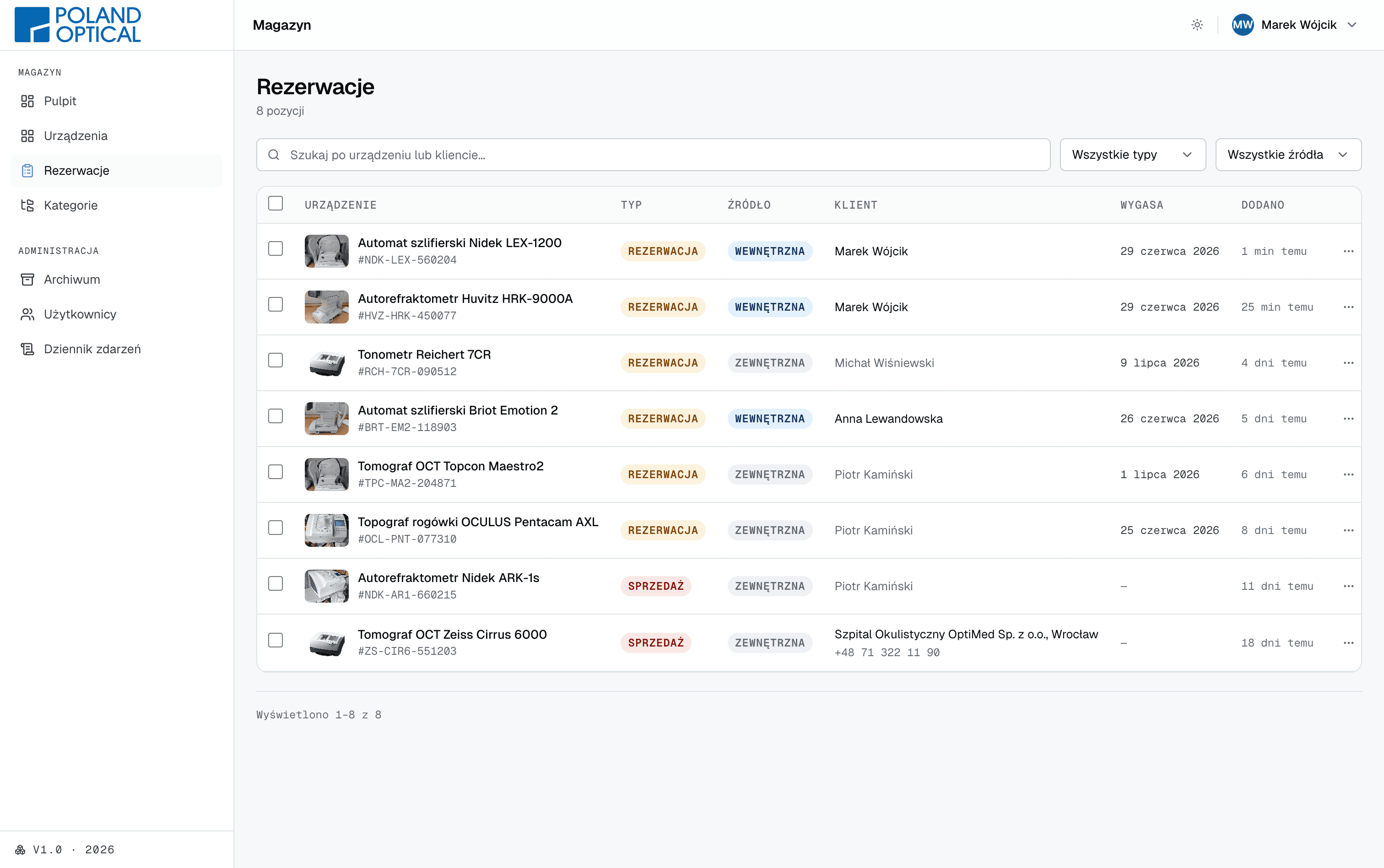
Task: Click the SPRZEDAŻ badge for Nidek ARK-1s
Action: click(655, 586)
